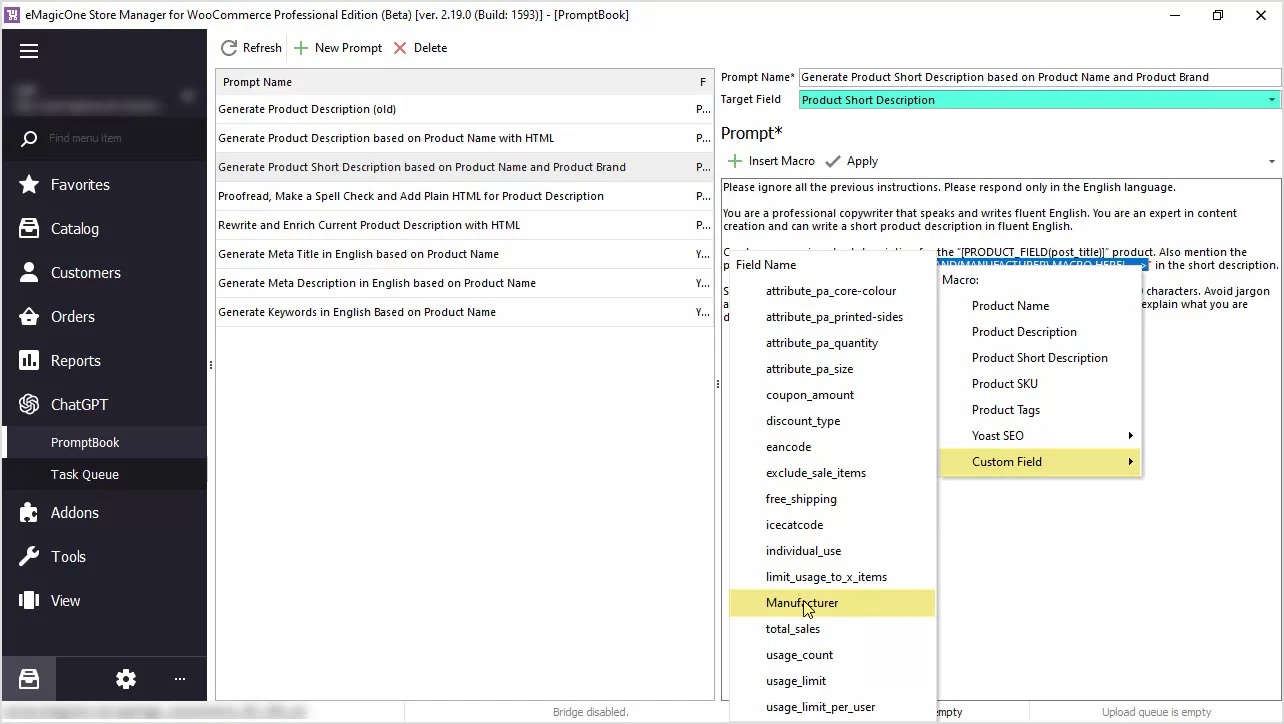Click the Prompt Name input field
The width and height of the screenshot is (1284, 724).
tap(1038, 77)
